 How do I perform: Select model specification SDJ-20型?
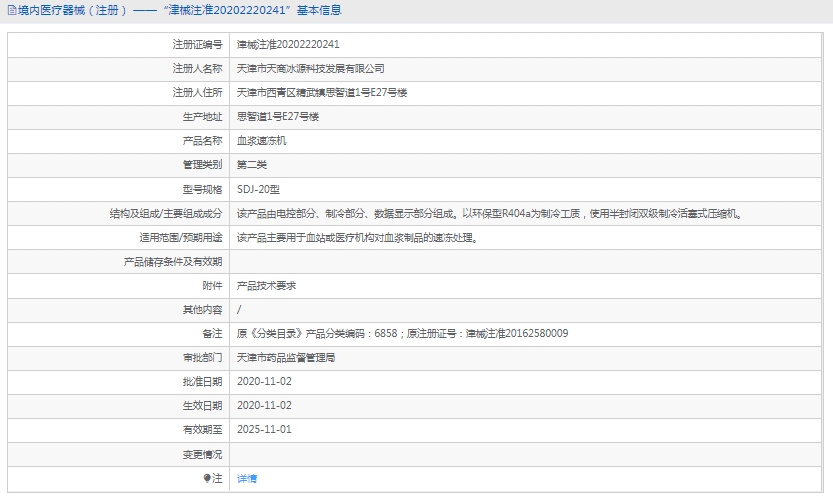point(259,189)
